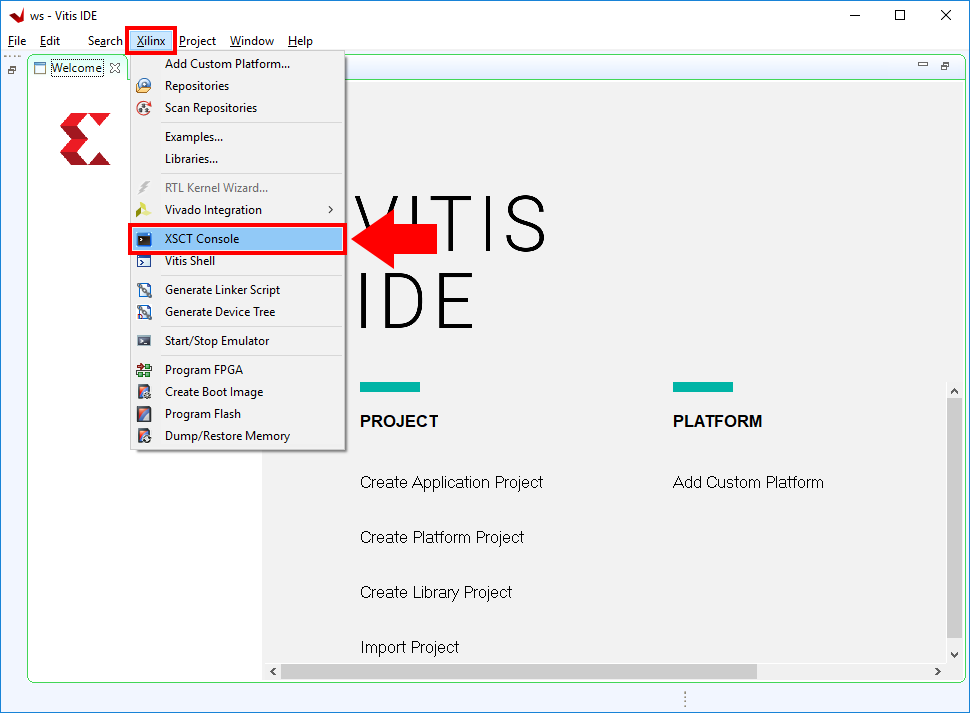Click the Welcome tab page icon

point(40,68)
